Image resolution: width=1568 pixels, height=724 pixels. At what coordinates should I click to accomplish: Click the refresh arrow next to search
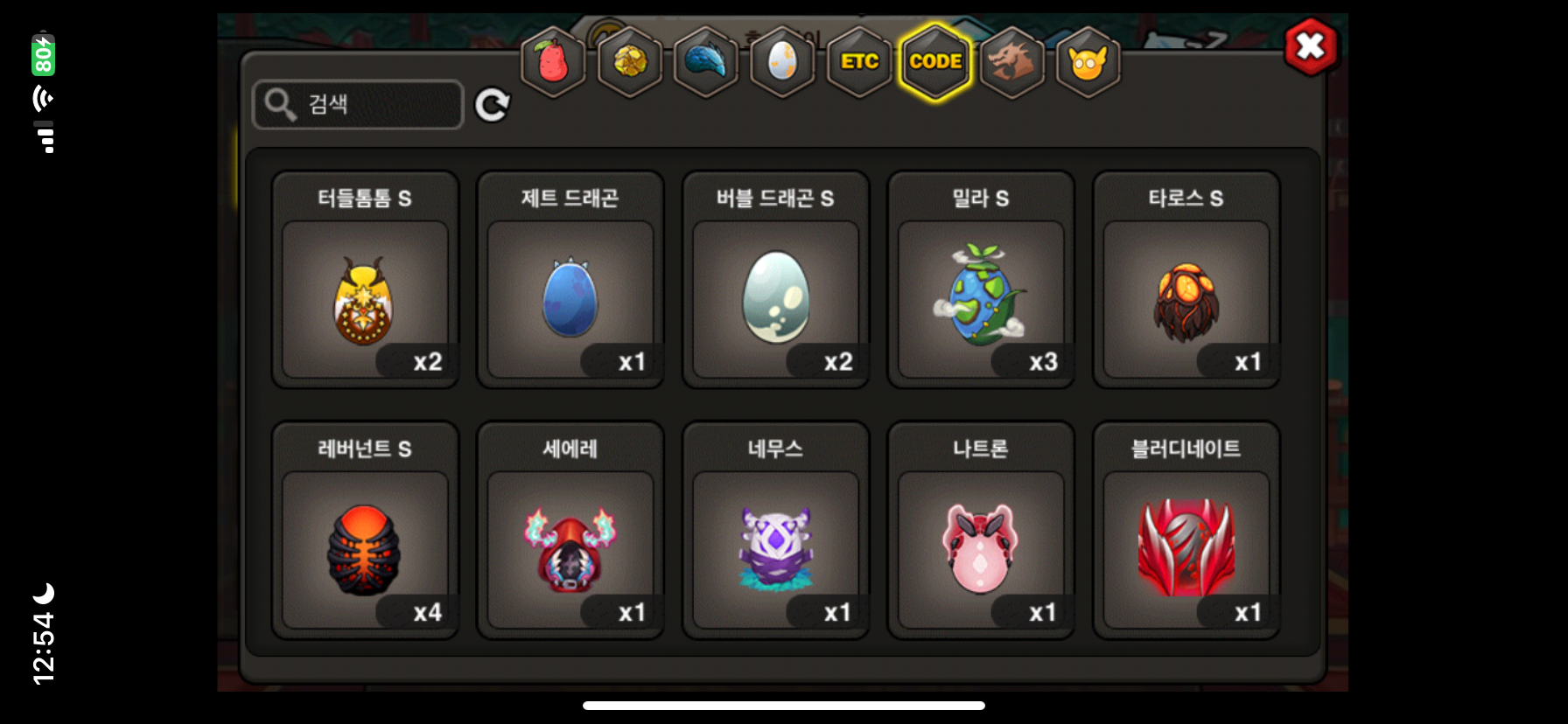click(492, 105)
